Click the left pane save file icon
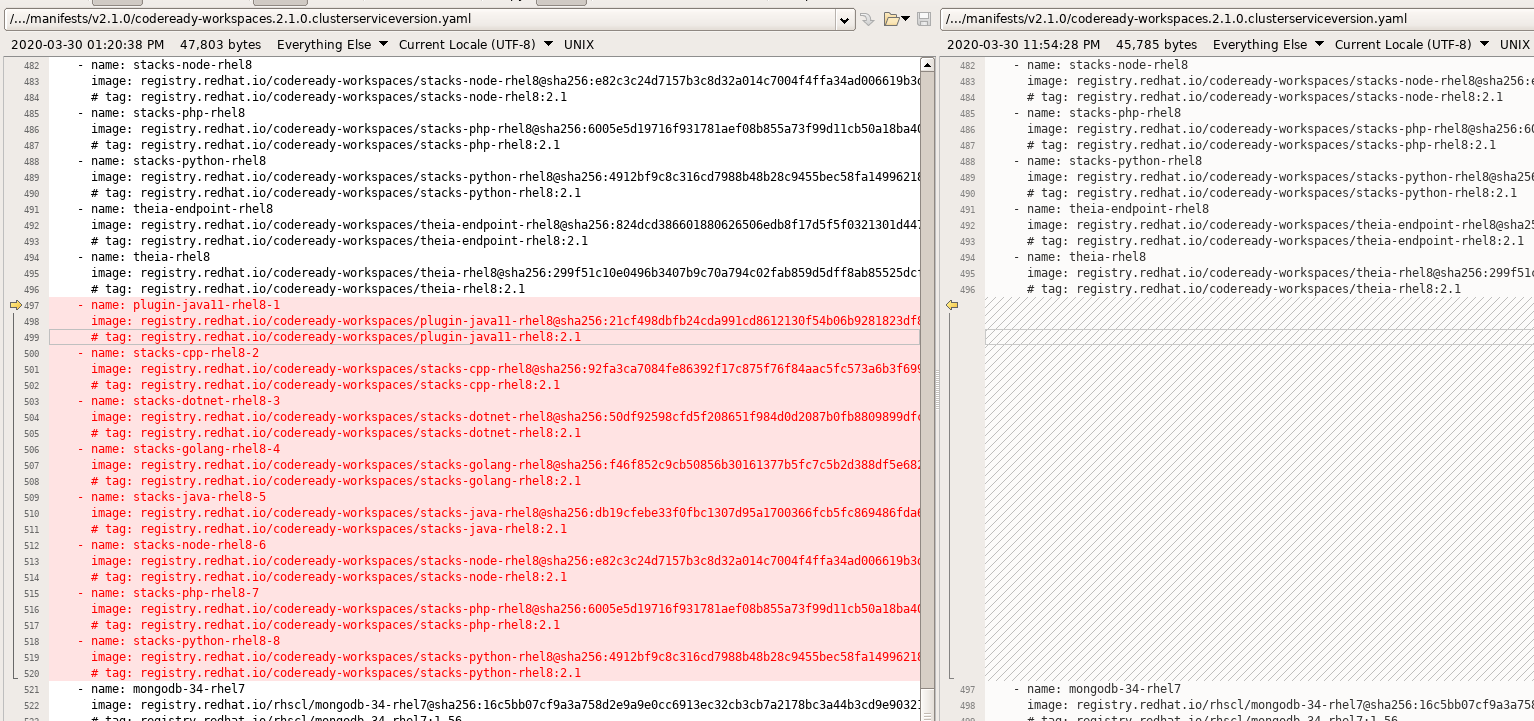 click(924, 19)
